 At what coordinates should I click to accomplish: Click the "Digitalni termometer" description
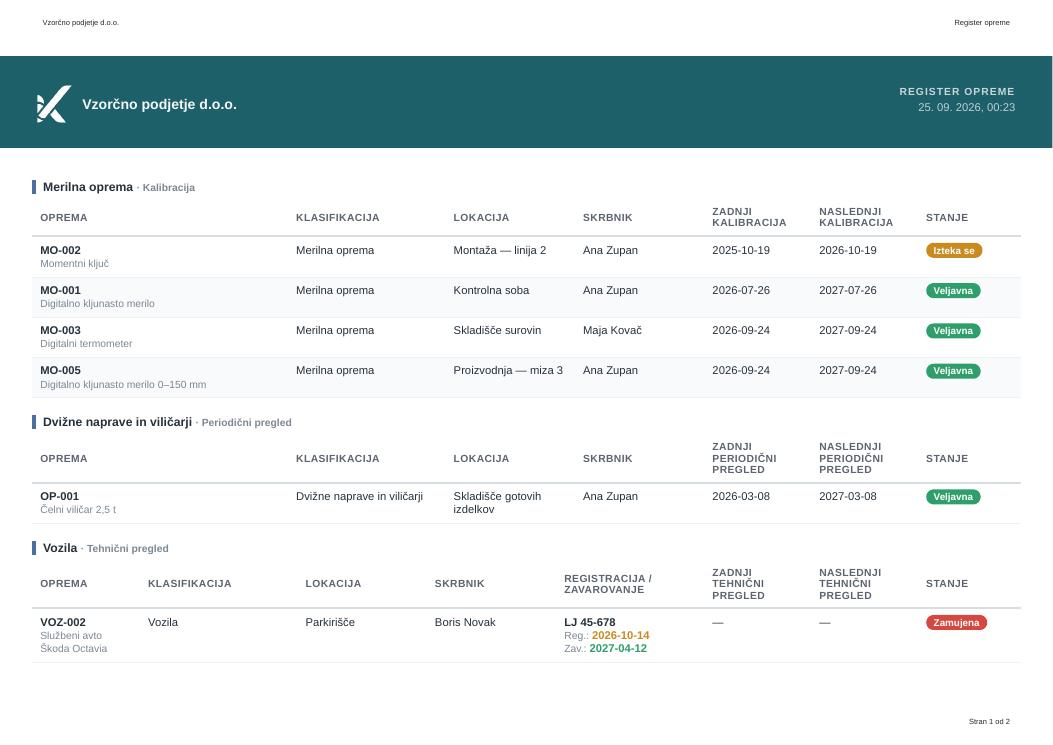86,343
